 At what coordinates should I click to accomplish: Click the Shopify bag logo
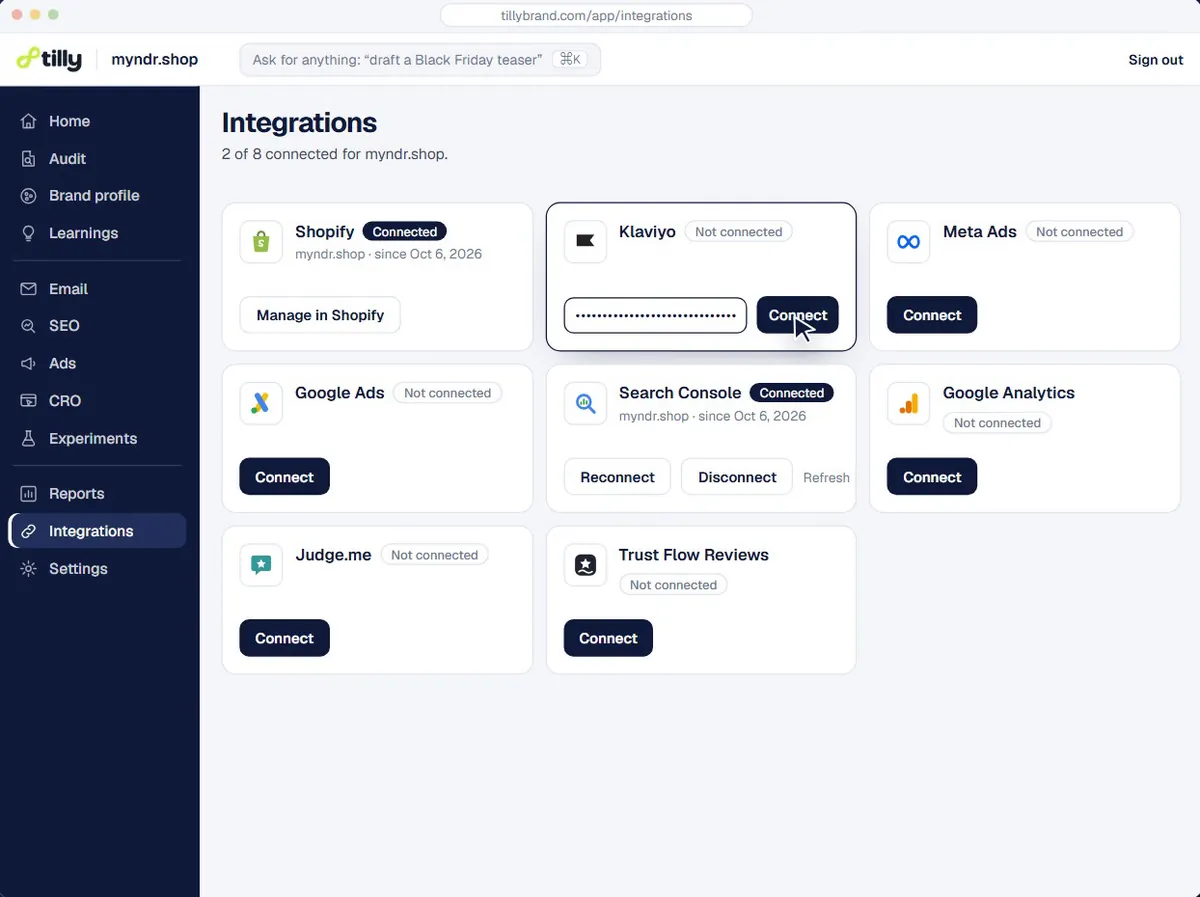[261, 242]
